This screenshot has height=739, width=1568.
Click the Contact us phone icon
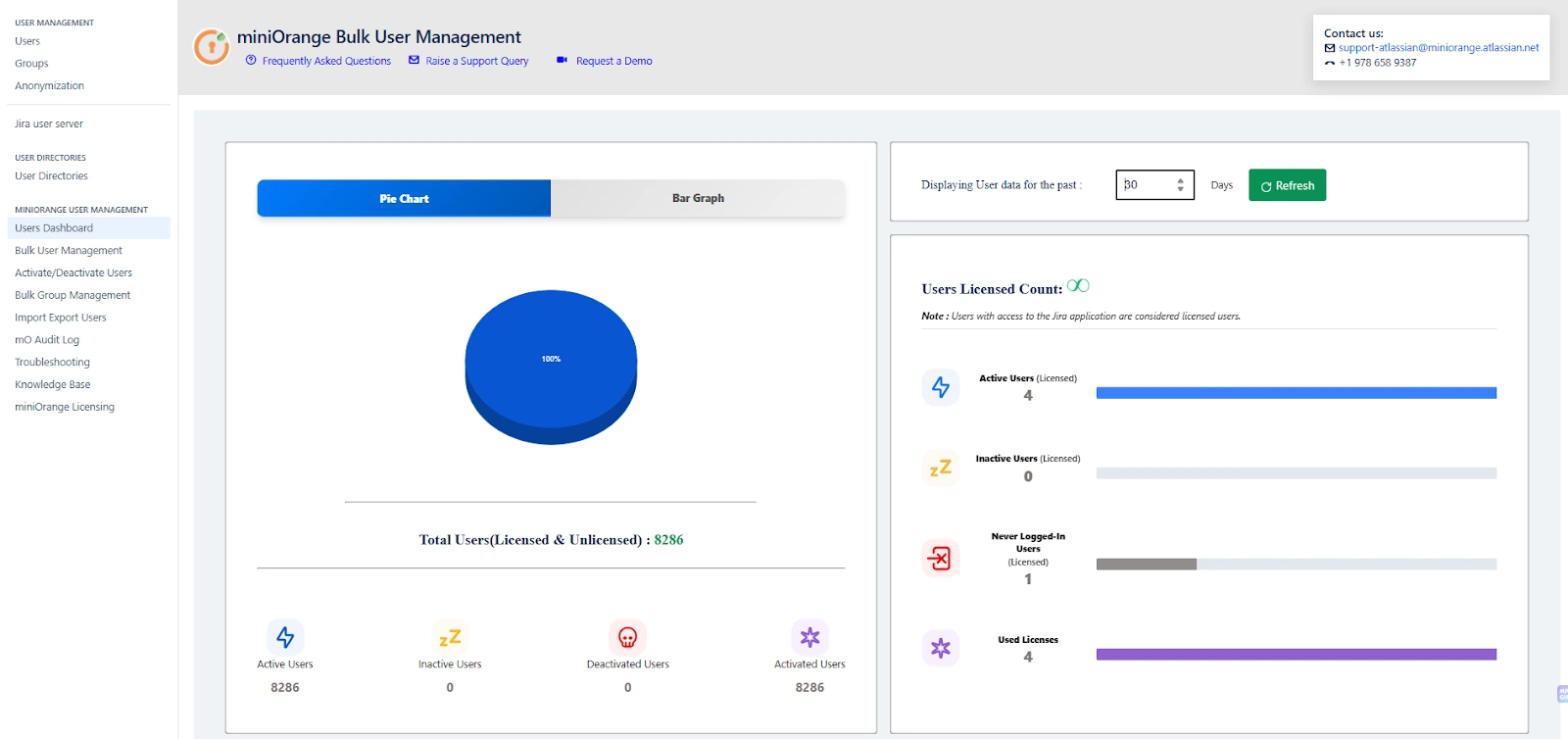click(x=1330, y=63)
